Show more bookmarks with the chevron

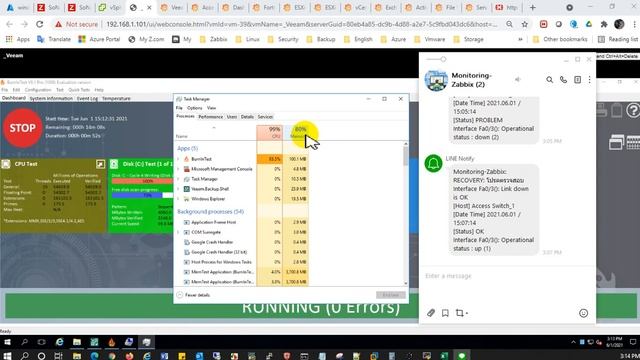click(520, 39)
